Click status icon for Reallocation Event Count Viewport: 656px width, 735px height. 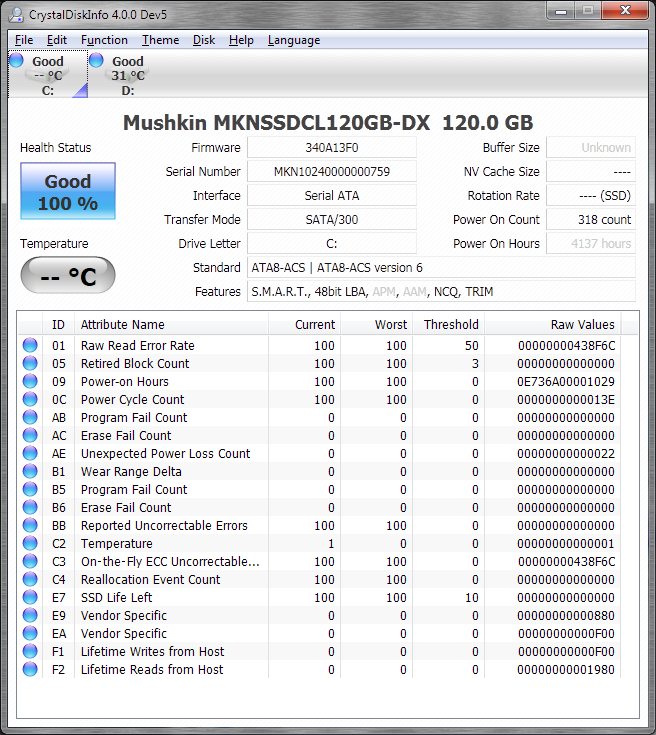[30, 579]
